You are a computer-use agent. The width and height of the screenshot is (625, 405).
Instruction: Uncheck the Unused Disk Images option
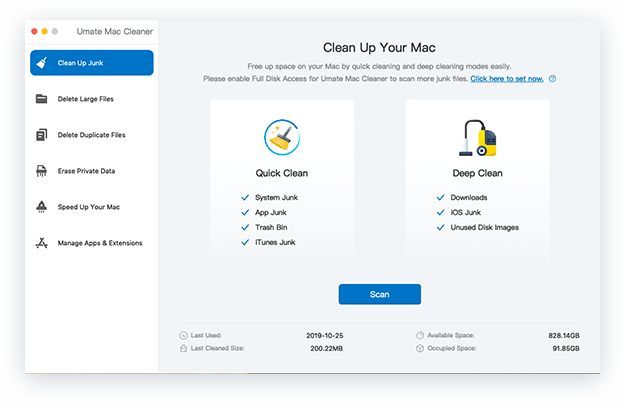441,227
